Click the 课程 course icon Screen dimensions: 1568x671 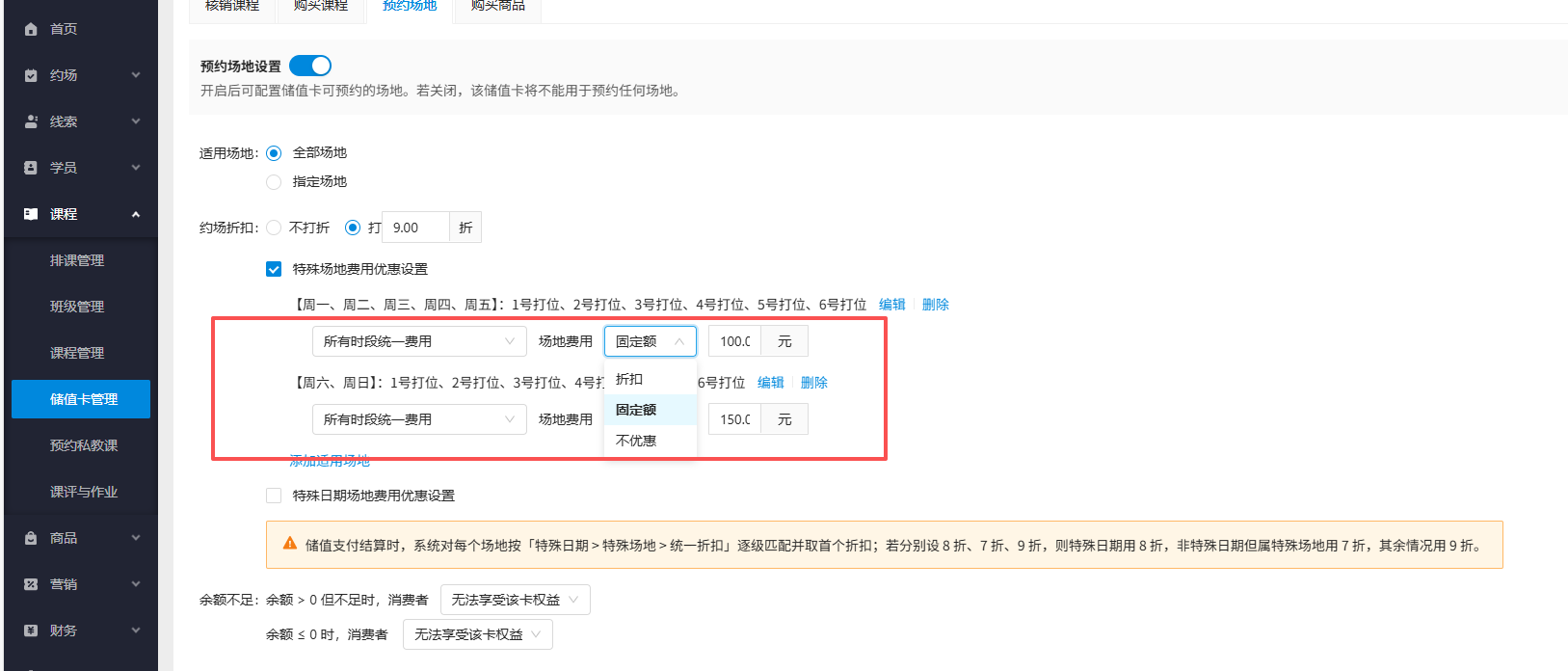pos(31,214)
